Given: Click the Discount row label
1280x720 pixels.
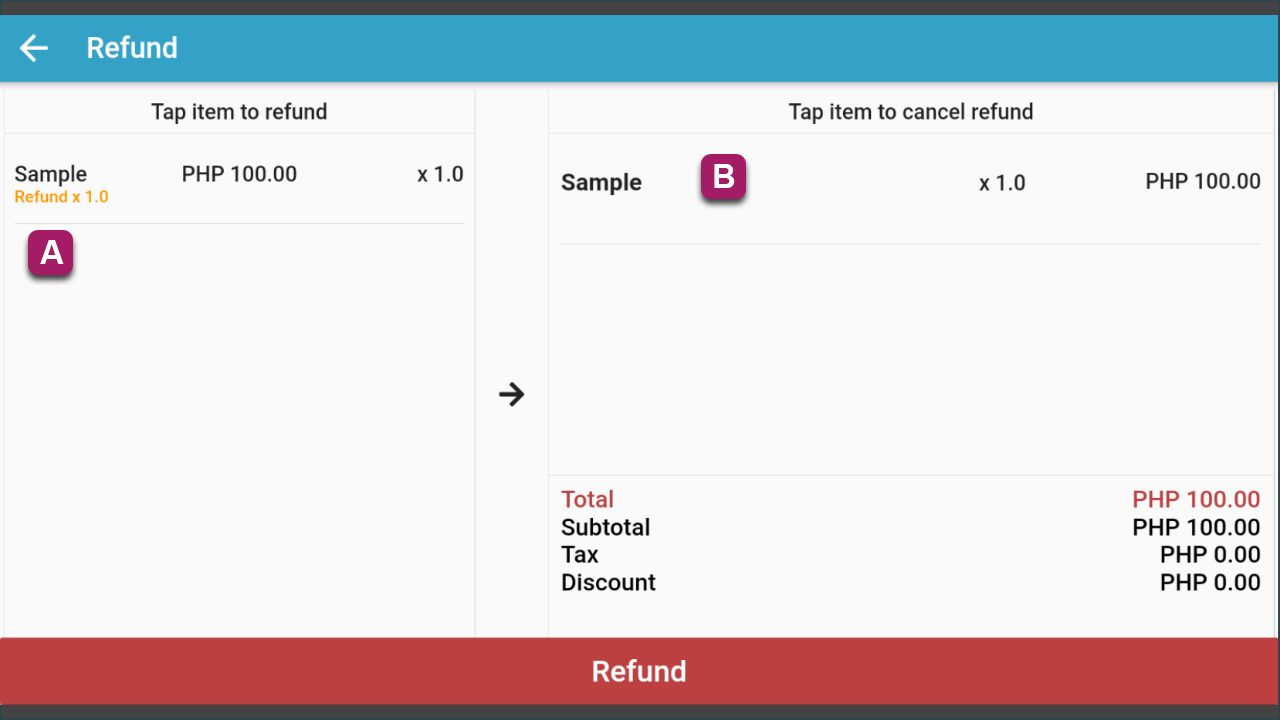Looking at the screenshot, I should coord(608,582).
